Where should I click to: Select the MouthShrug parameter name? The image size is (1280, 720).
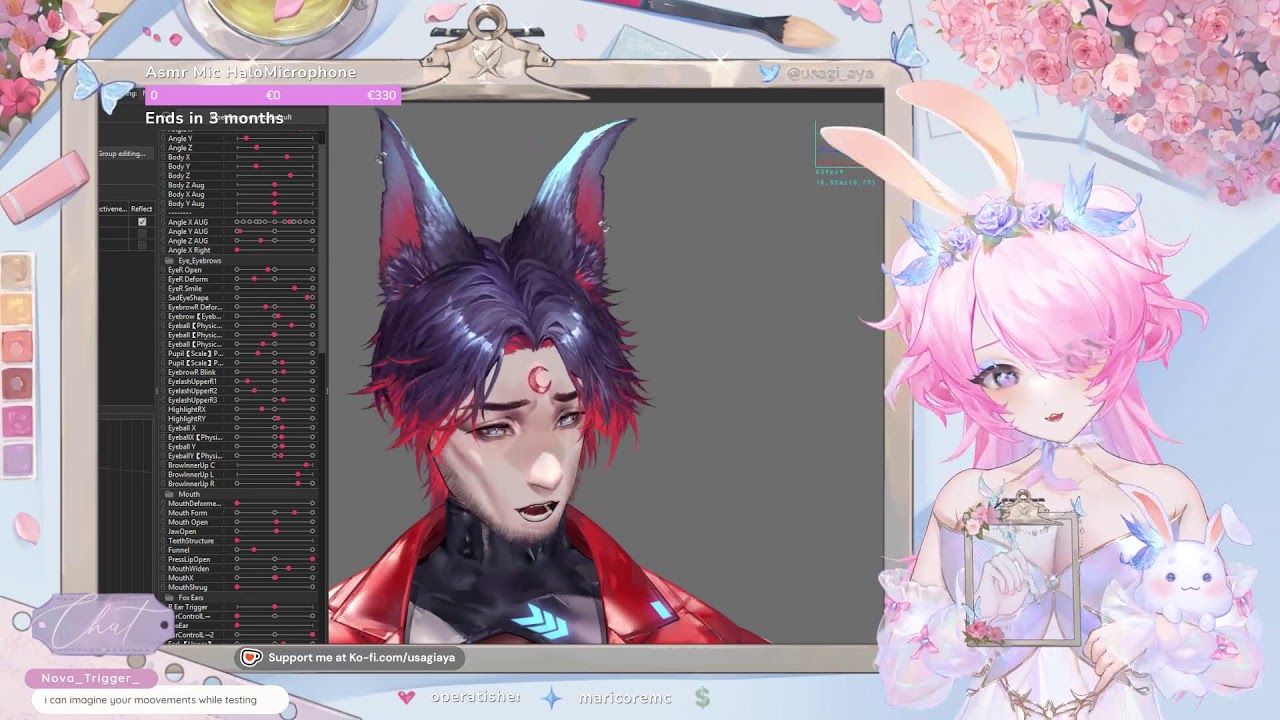[188, 588]
